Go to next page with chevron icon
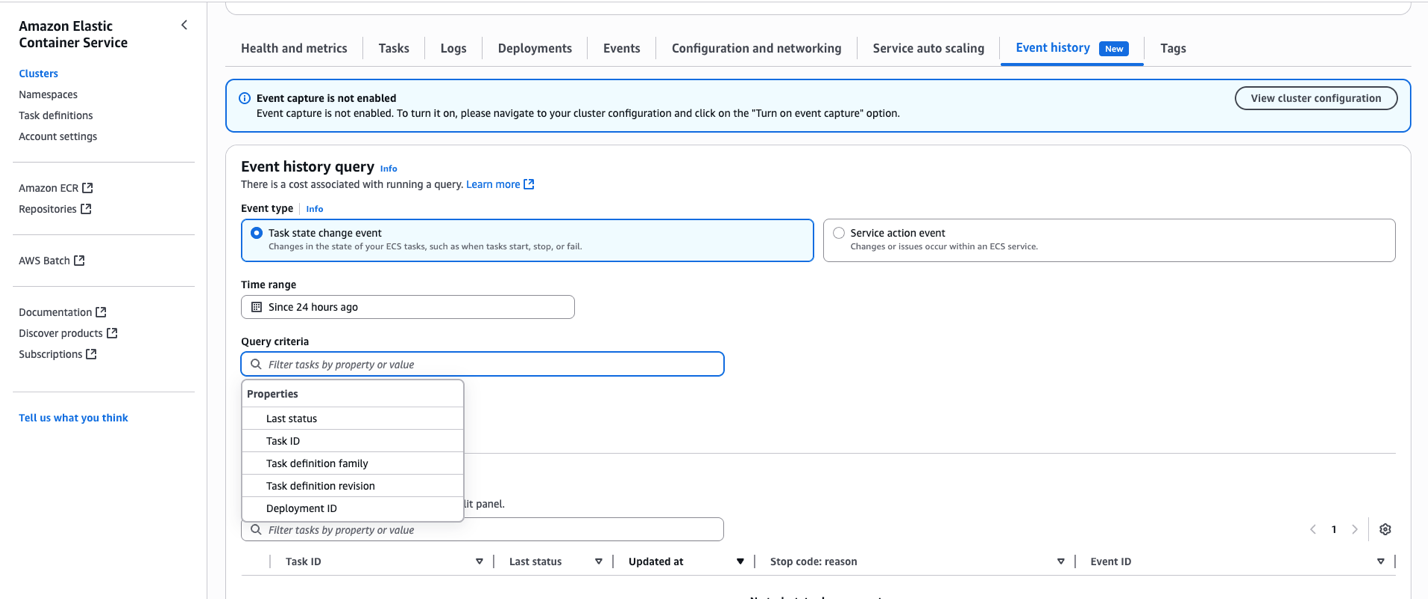The image size is (1428, 599). click(x=1355, y=529)
